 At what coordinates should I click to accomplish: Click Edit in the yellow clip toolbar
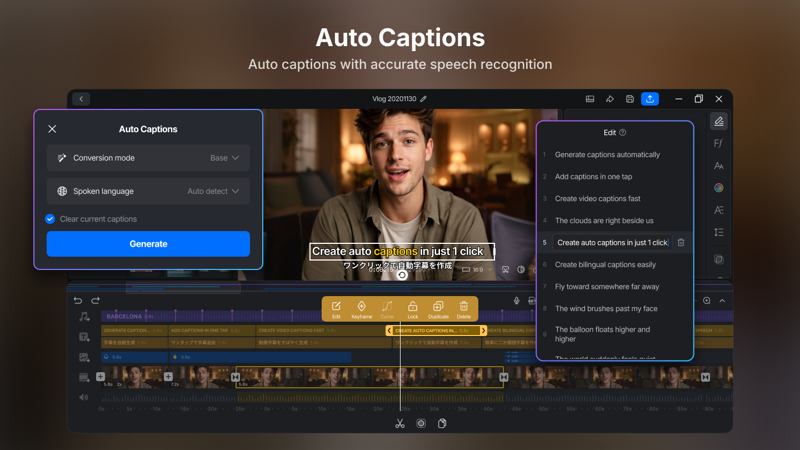[x=336, y=309]
